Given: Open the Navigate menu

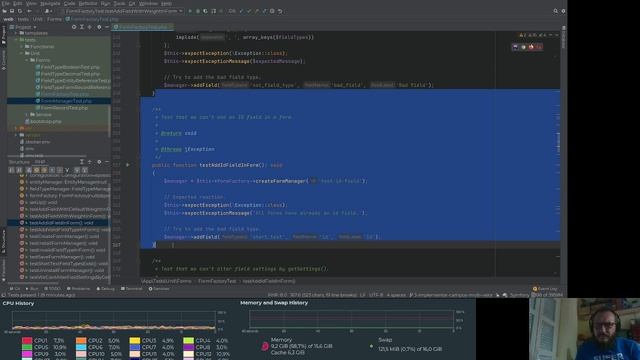Looking at the screenshot, I should coord(50,3).
